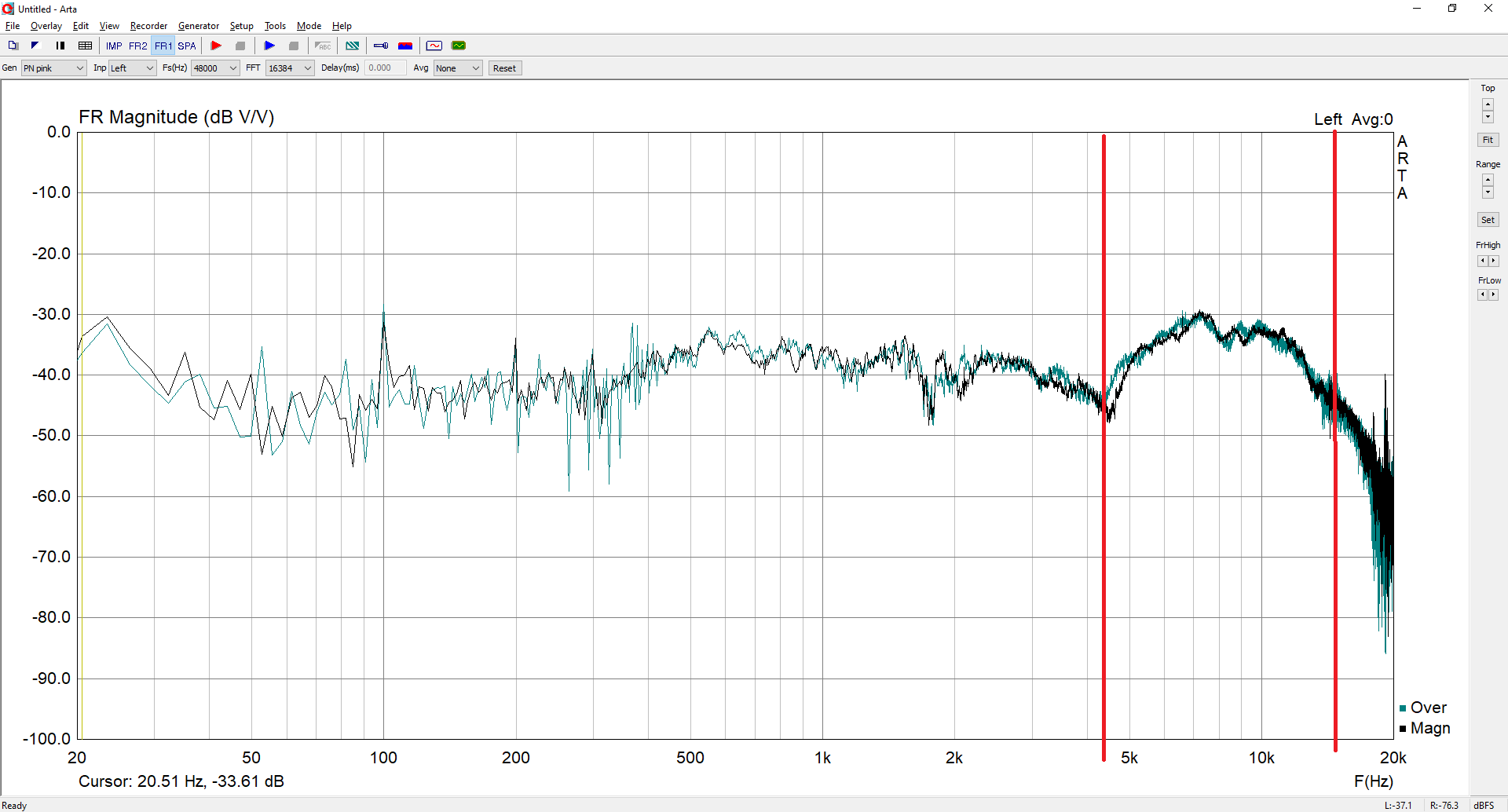Click the Reset button
This screenshot has height=812, width=1508.
[x=504, y=68]
